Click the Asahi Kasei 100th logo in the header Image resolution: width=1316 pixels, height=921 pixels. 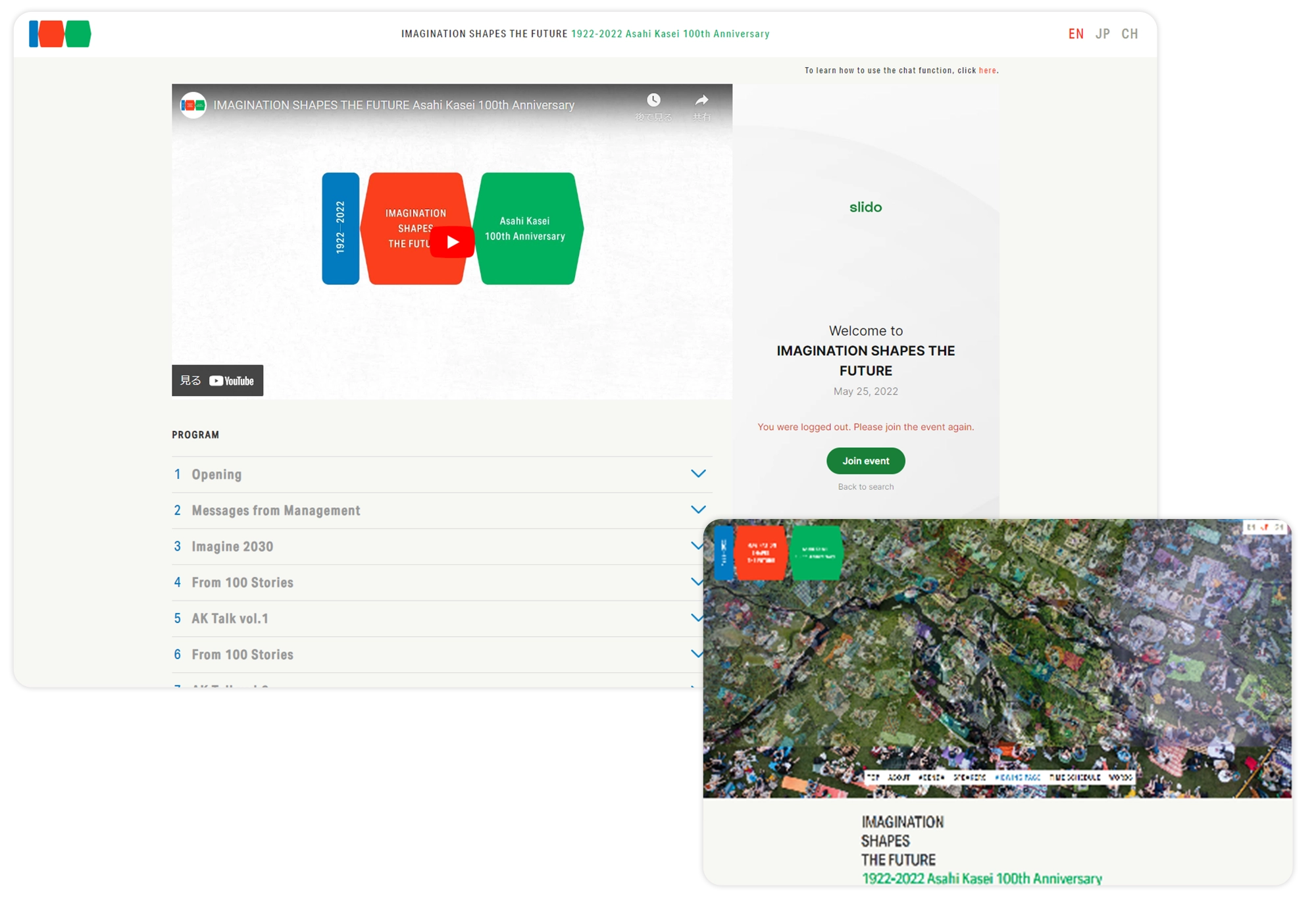click(60, 34)
